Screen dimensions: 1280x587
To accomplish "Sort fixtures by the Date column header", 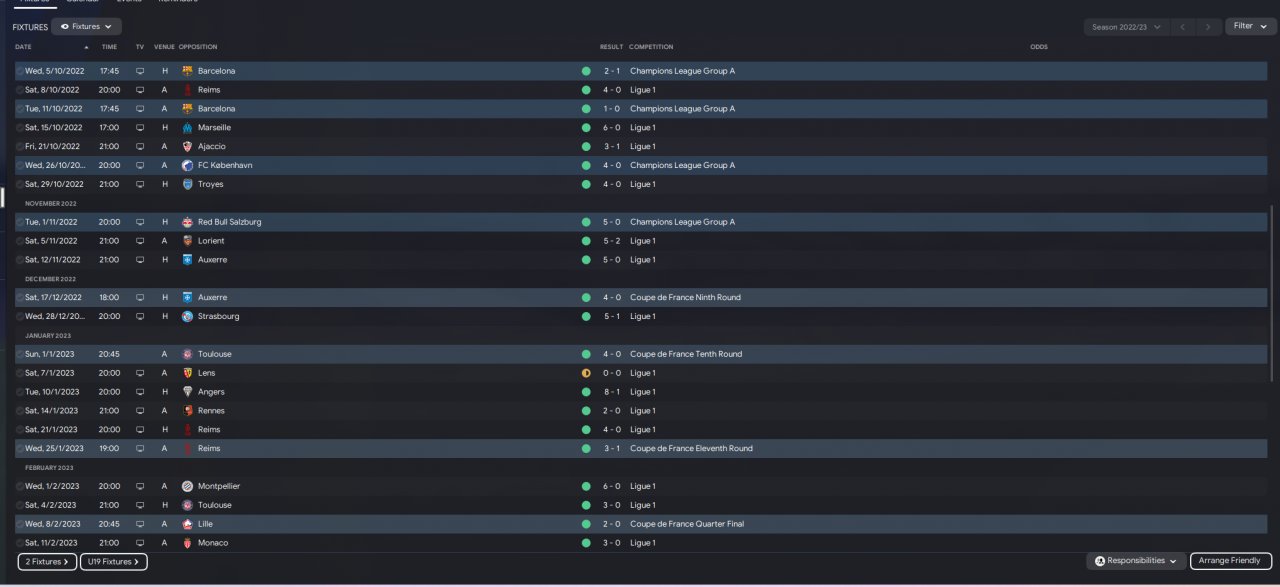I will [x=24, y=47].
